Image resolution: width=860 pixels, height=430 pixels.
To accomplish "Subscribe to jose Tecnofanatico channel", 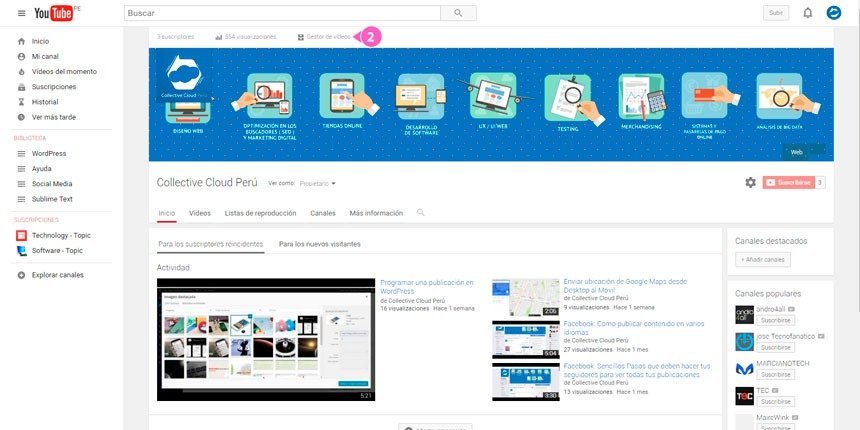I will [x=776, y=347].
